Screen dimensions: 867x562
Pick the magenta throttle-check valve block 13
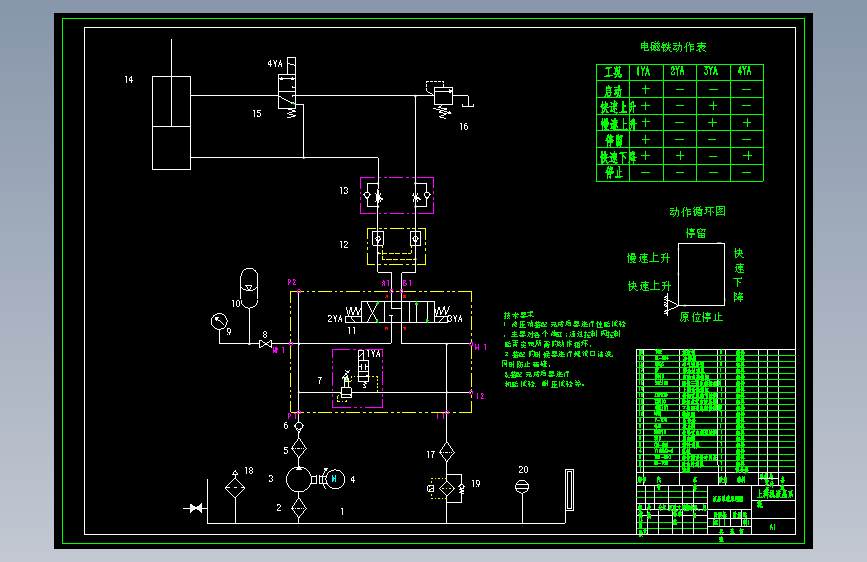(397, 195)
